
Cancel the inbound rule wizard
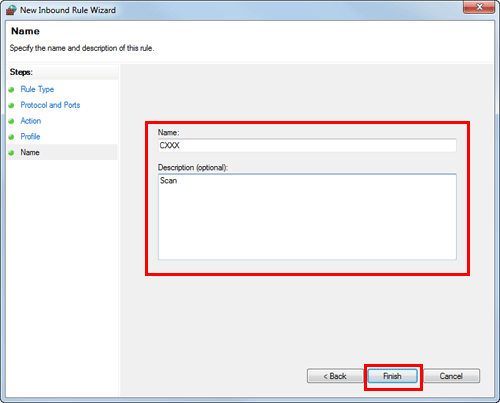451,376
